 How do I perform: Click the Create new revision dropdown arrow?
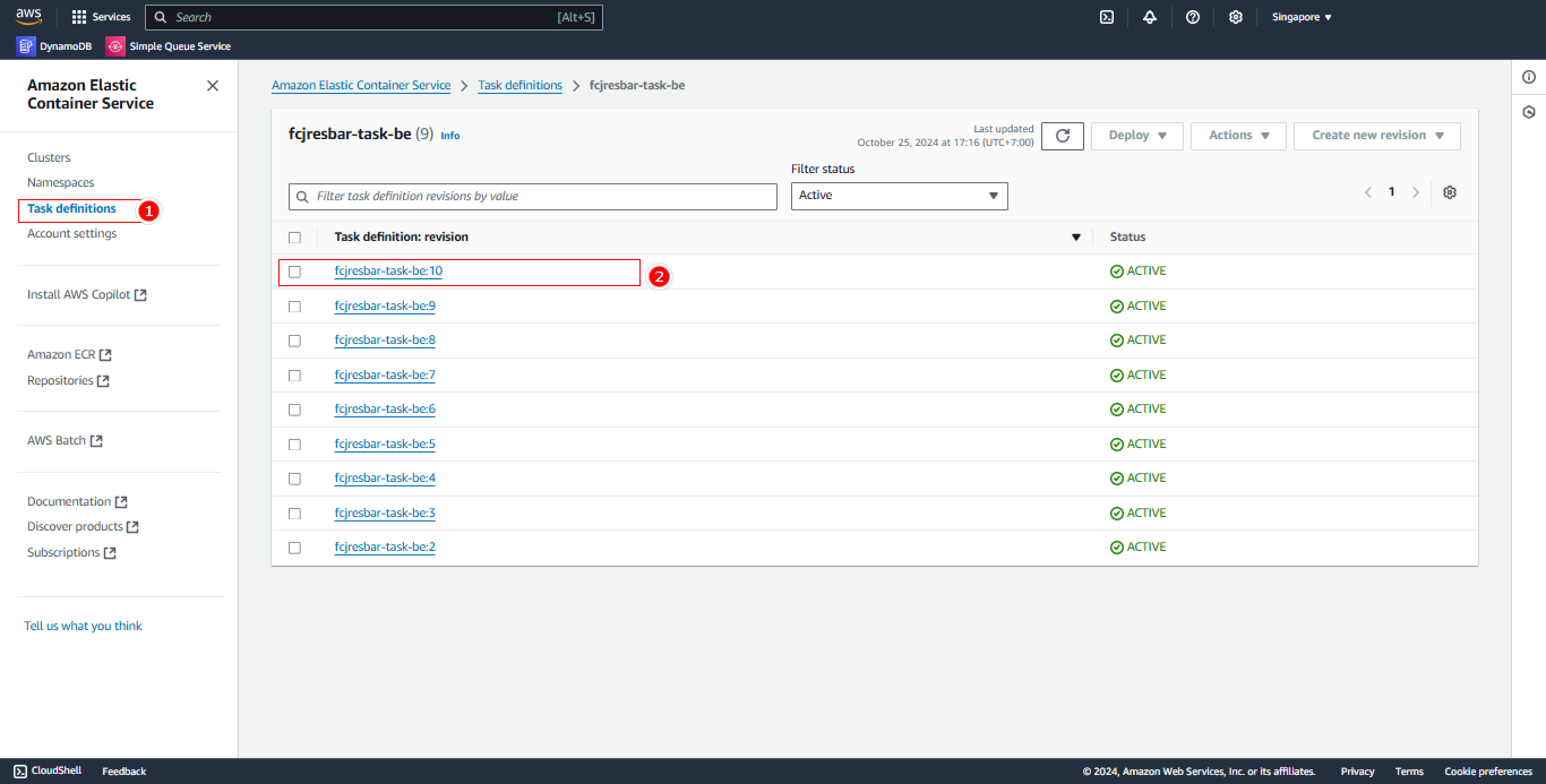click(x=1440, y=135)
